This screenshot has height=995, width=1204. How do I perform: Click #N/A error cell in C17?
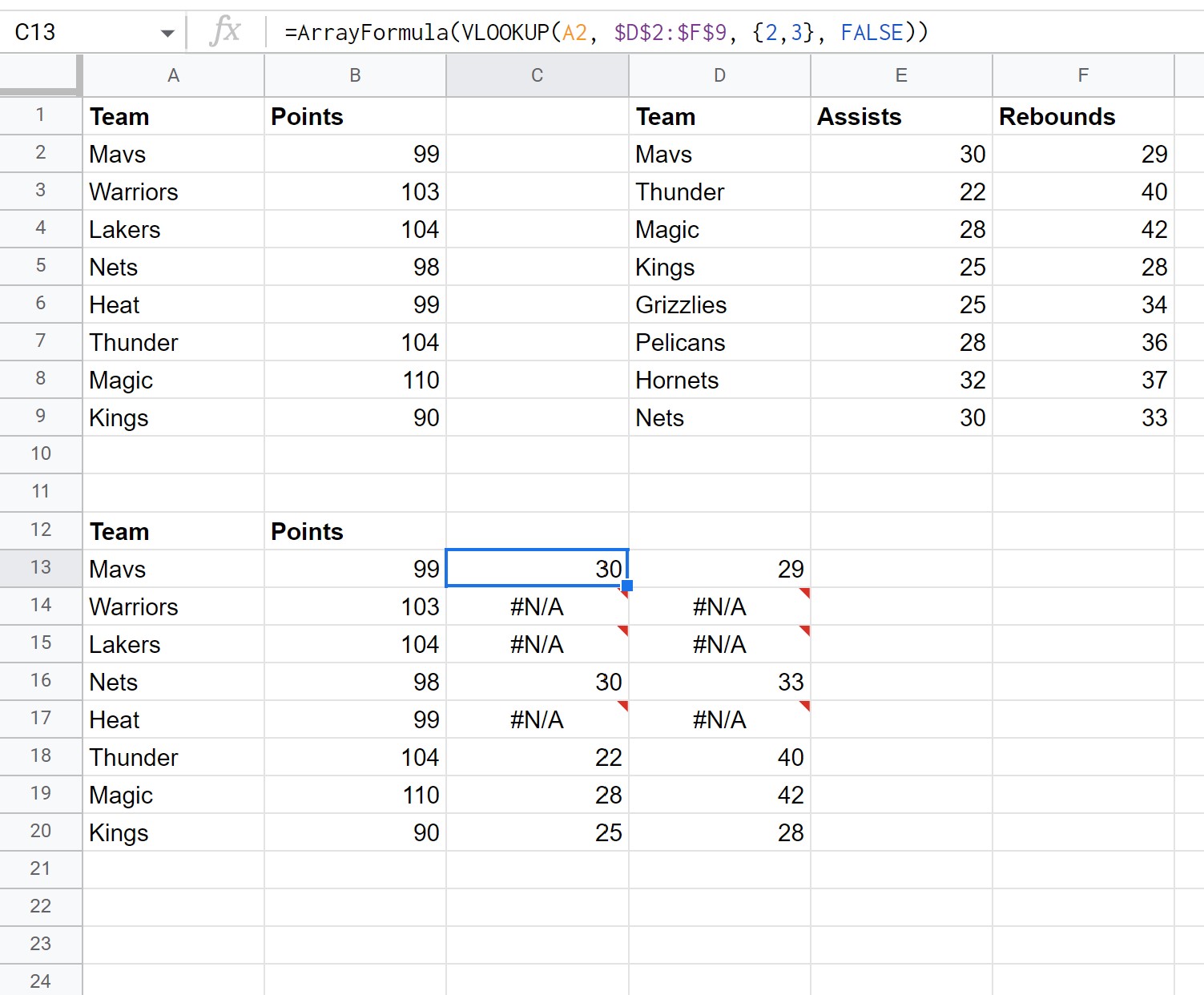[x=538, y=719]
